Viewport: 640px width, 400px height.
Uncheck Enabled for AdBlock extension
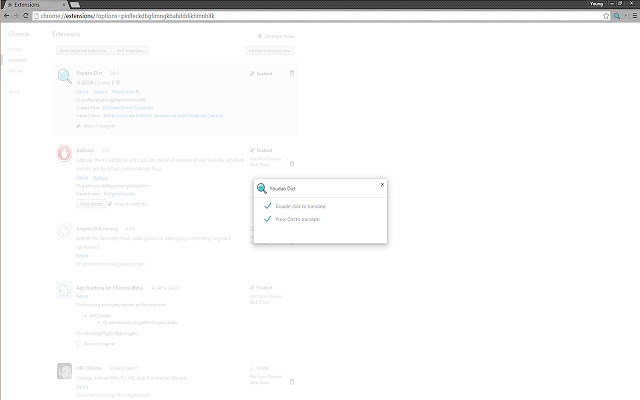[252, 150]
